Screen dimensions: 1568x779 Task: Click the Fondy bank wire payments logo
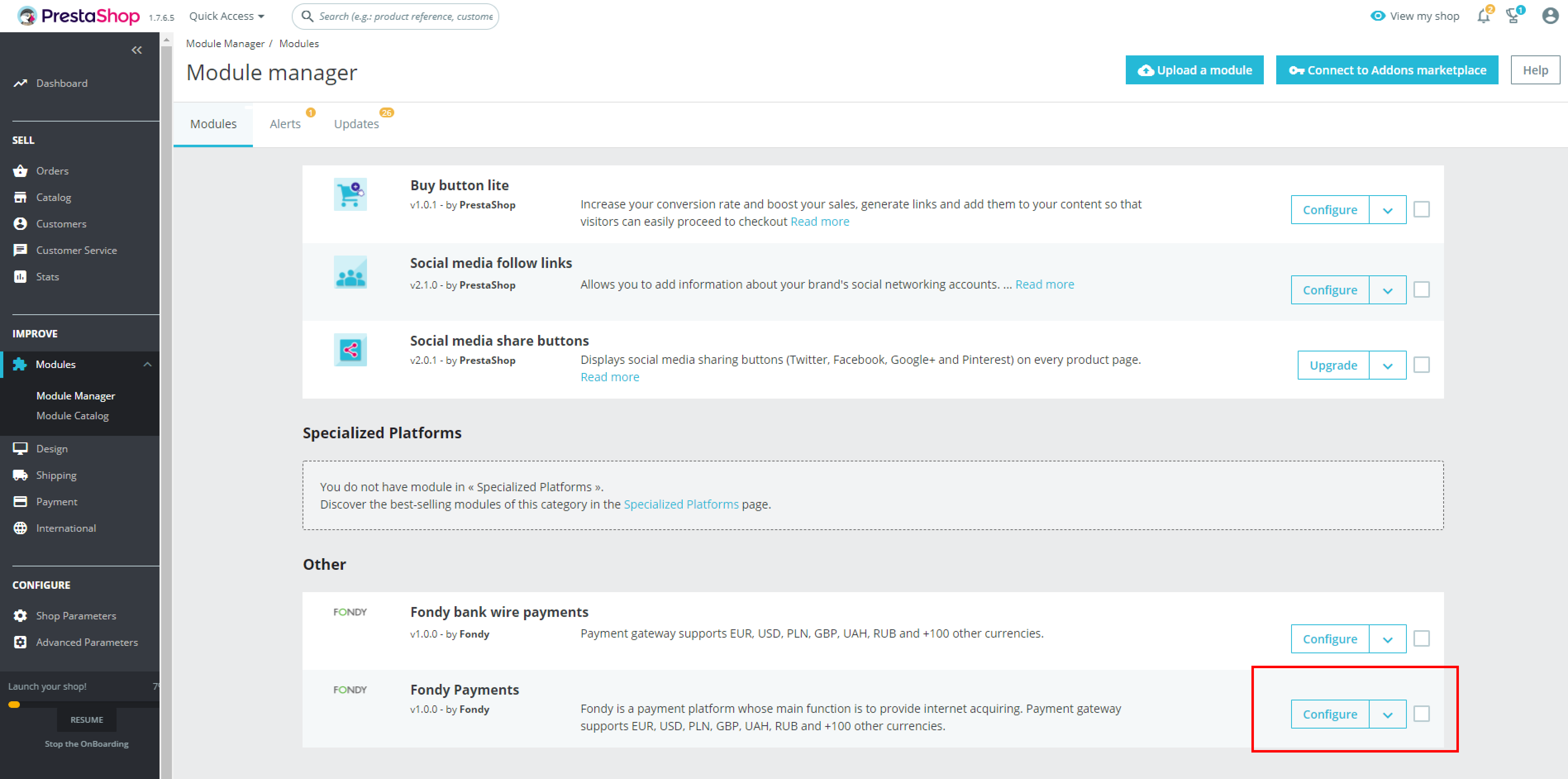click(x=350, y=612)
